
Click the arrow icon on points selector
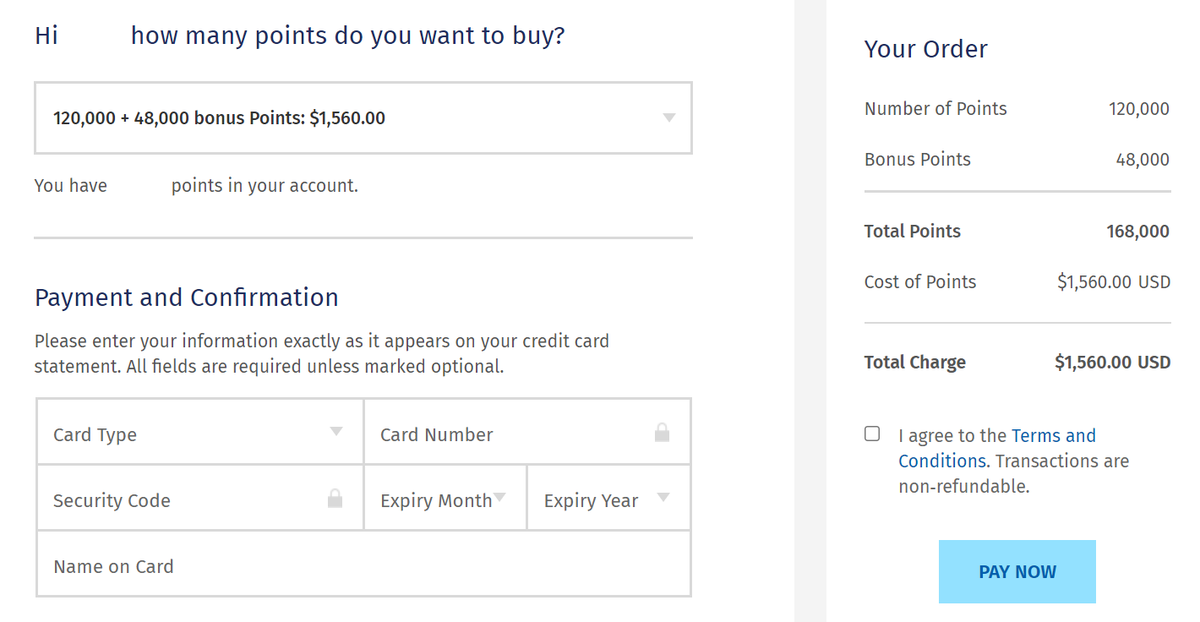click(x=669, y=118)
